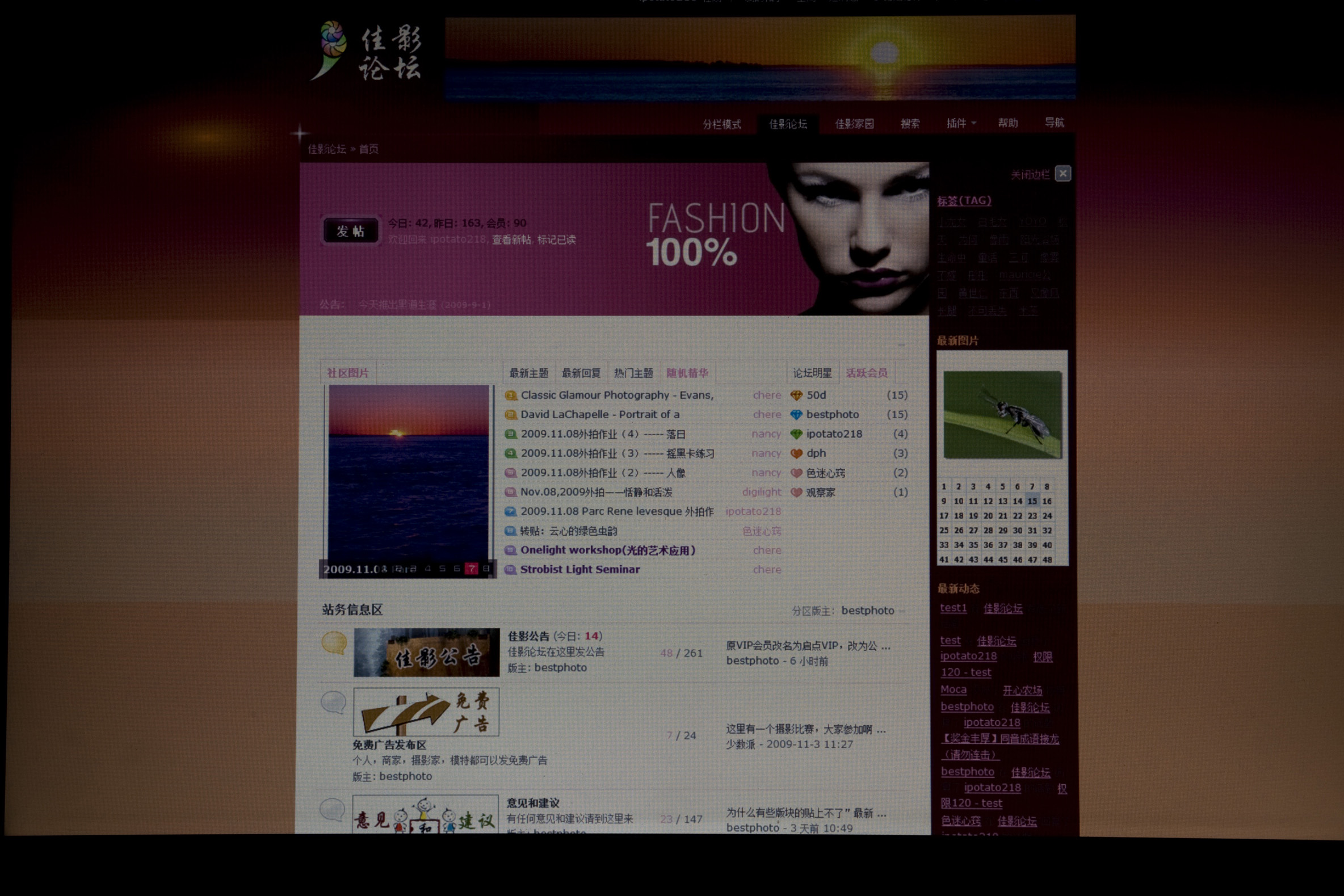Expand the 插件 dropdown menu
Image resolution: width=1344 pixels, height=896 pixels.
pyautogui.click(x=961, y=124)
